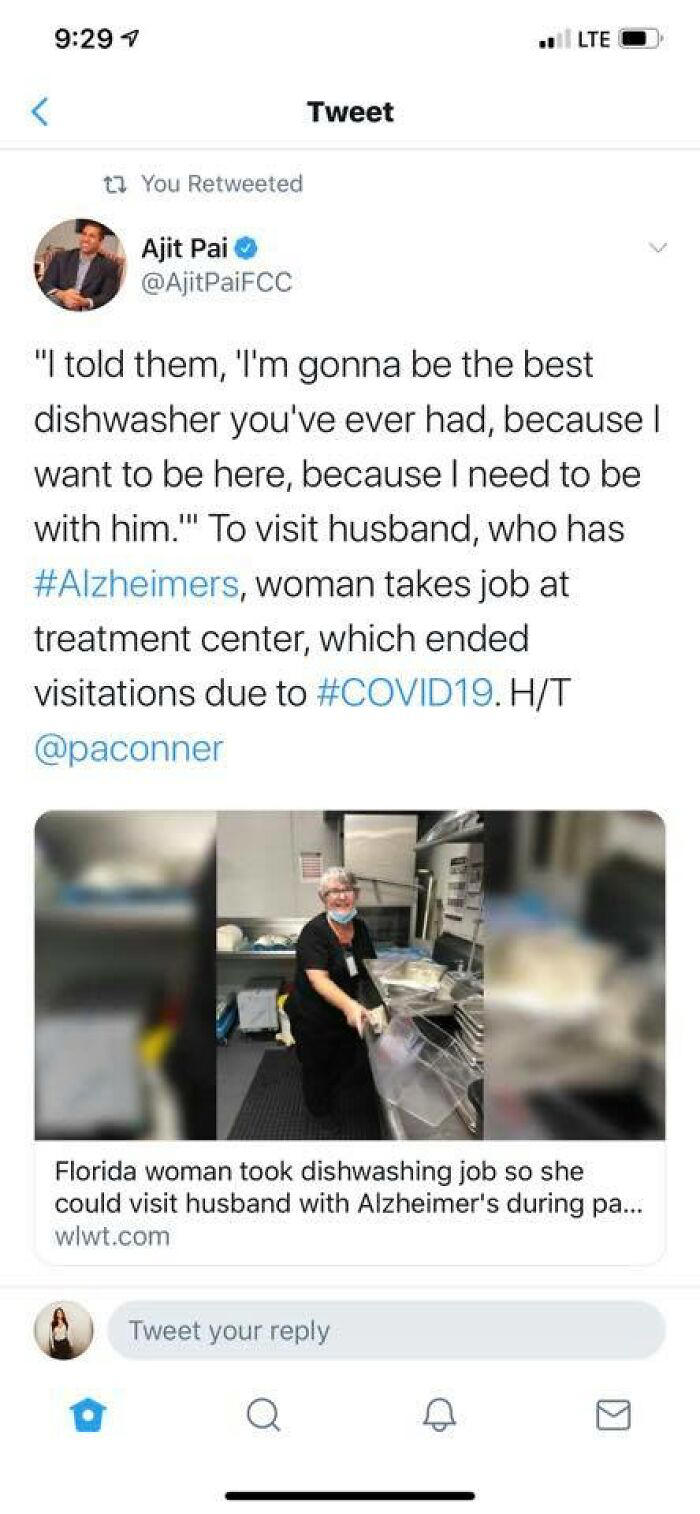
Task: View Ajit Pai's profile picture
Action: coord(80,265)
